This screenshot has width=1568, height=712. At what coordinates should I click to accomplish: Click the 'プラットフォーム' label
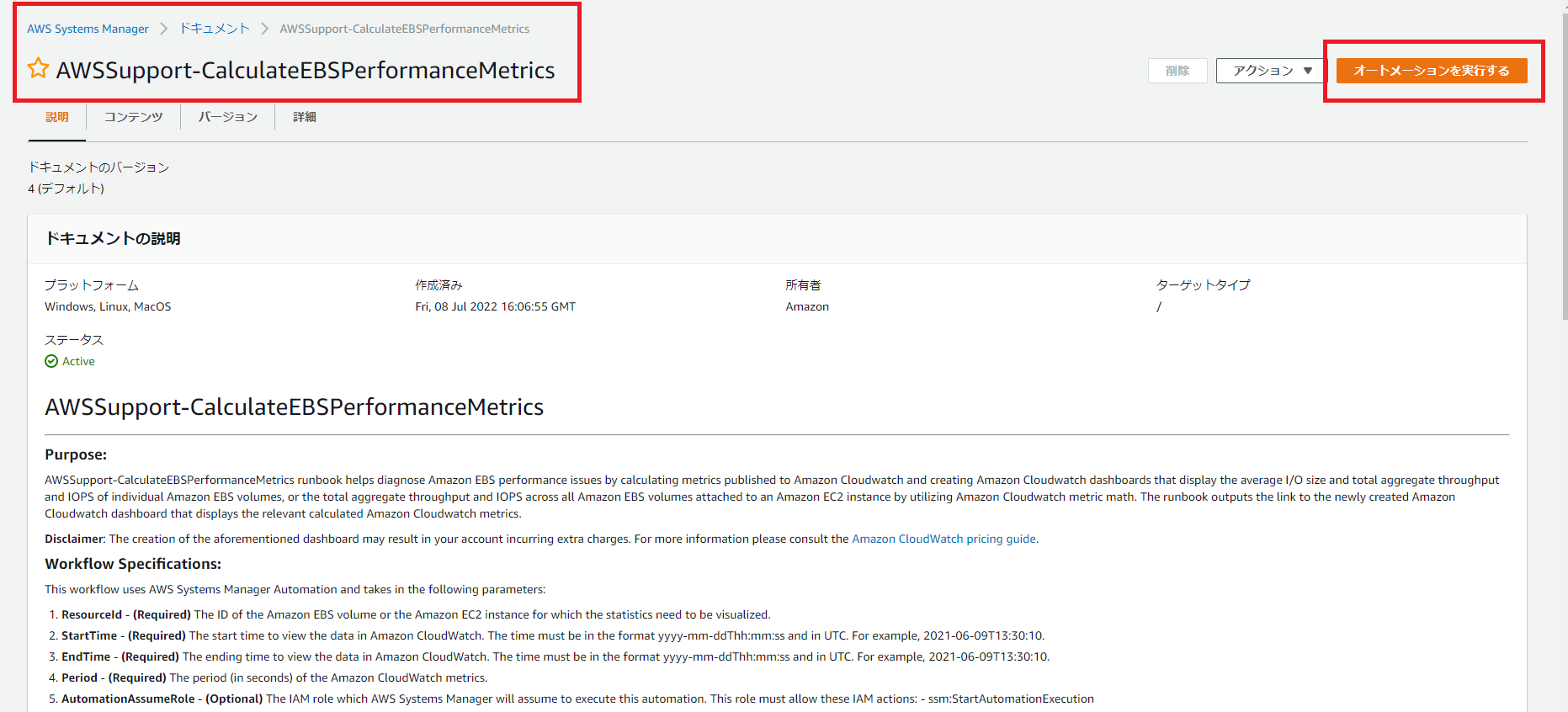[x=92, y=285]
